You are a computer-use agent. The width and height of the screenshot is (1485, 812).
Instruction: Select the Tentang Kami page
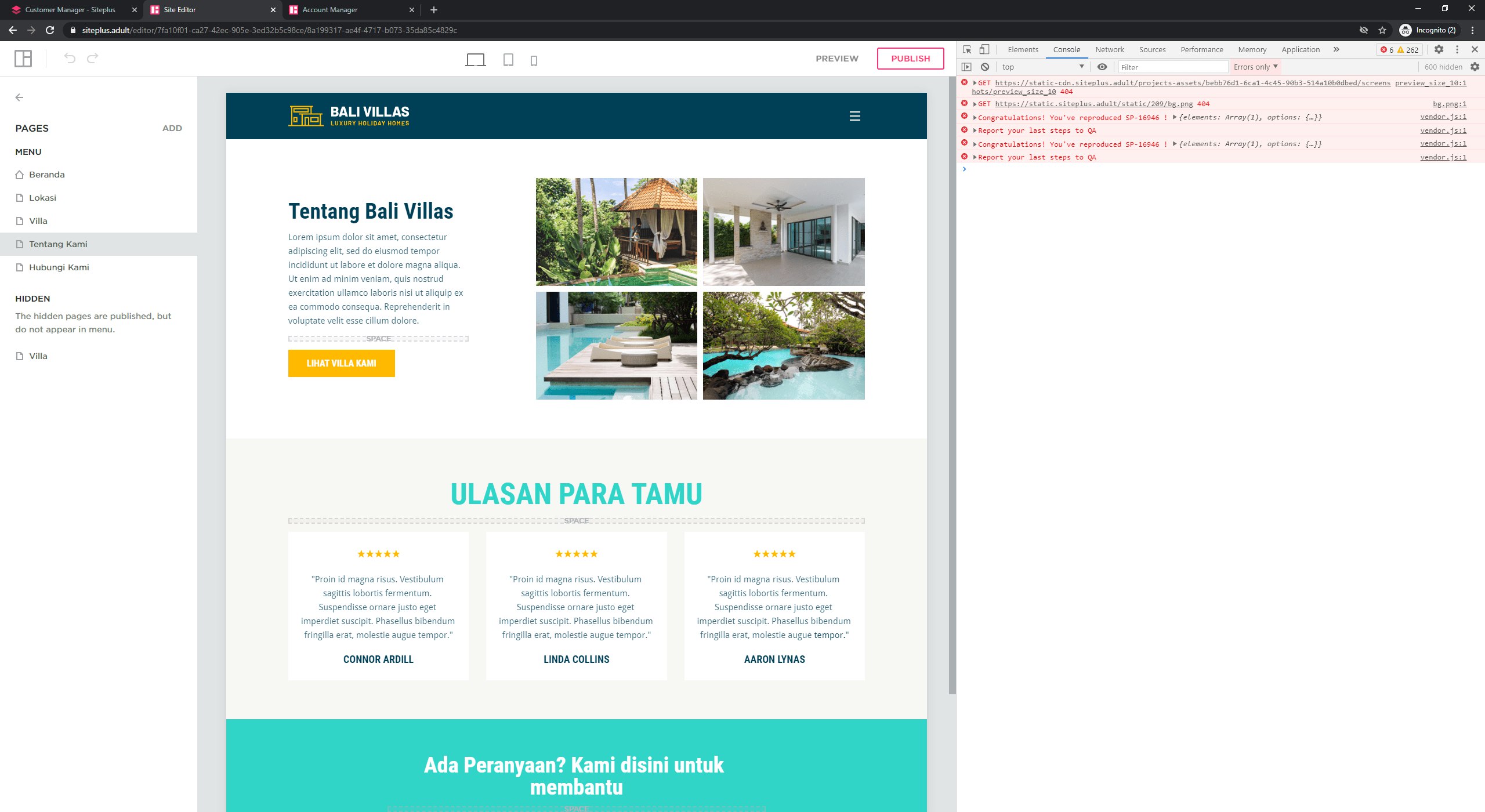click(99, 244)
